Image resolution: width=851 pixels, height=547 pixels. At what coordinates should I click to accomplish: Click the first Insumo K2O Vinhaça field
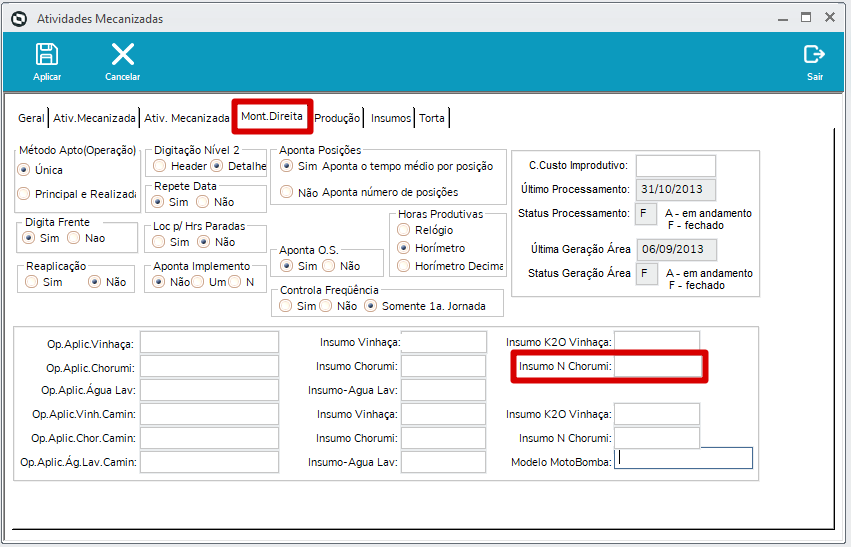(x=657, y=342)
